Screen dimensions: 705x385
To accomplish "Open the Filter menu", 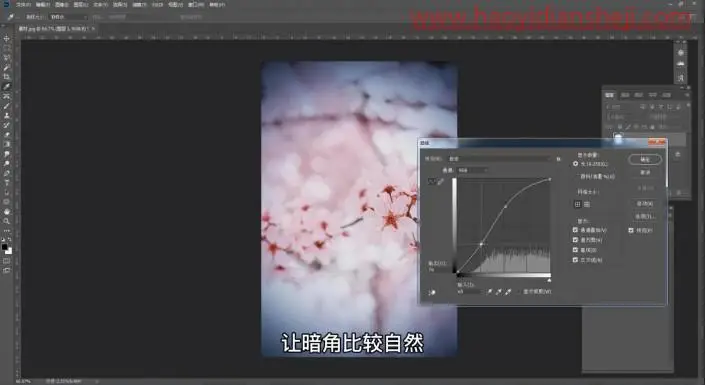I will pyautogui.click(x=140, y=4).
